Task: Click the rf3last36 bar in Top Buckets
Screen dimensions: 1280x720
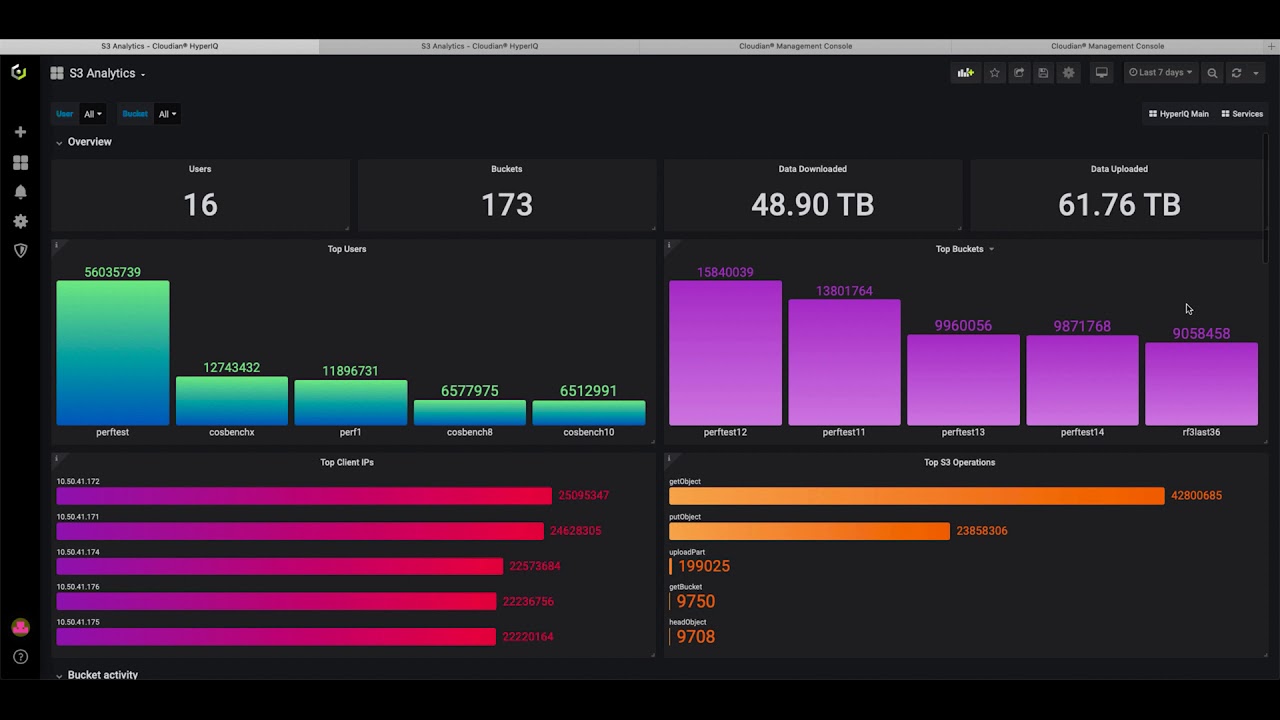Action: pyautogui.click(x=1201, y=385)
